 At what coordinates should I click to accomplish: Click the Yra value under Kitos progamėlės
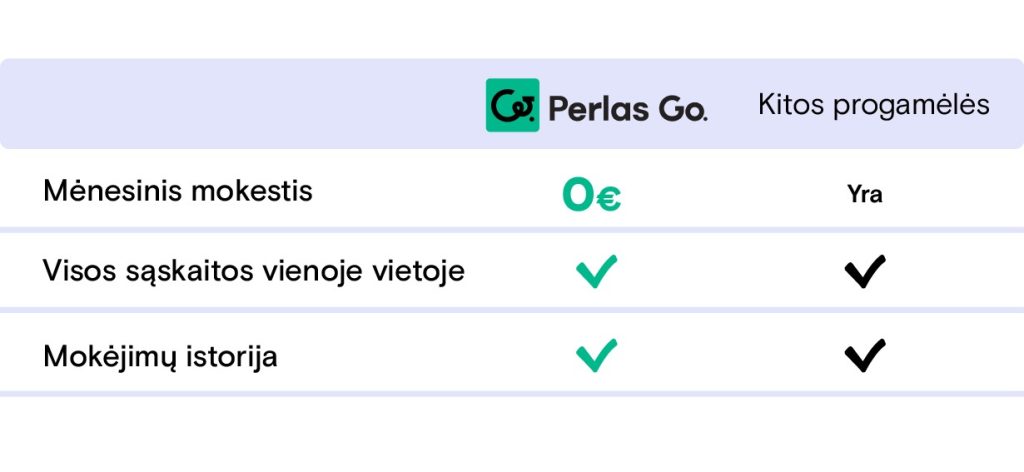[865, 195]
